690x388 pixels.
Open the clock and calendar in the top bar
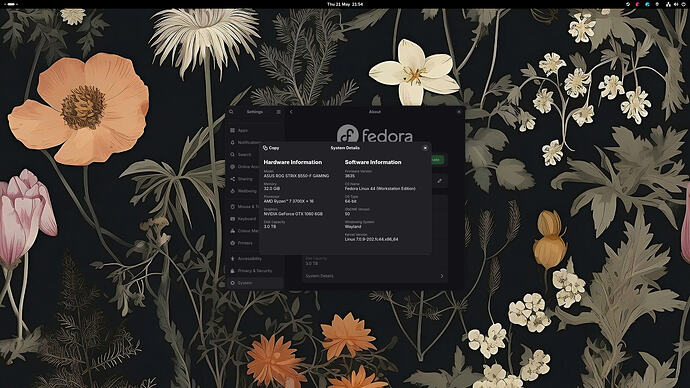345,4
